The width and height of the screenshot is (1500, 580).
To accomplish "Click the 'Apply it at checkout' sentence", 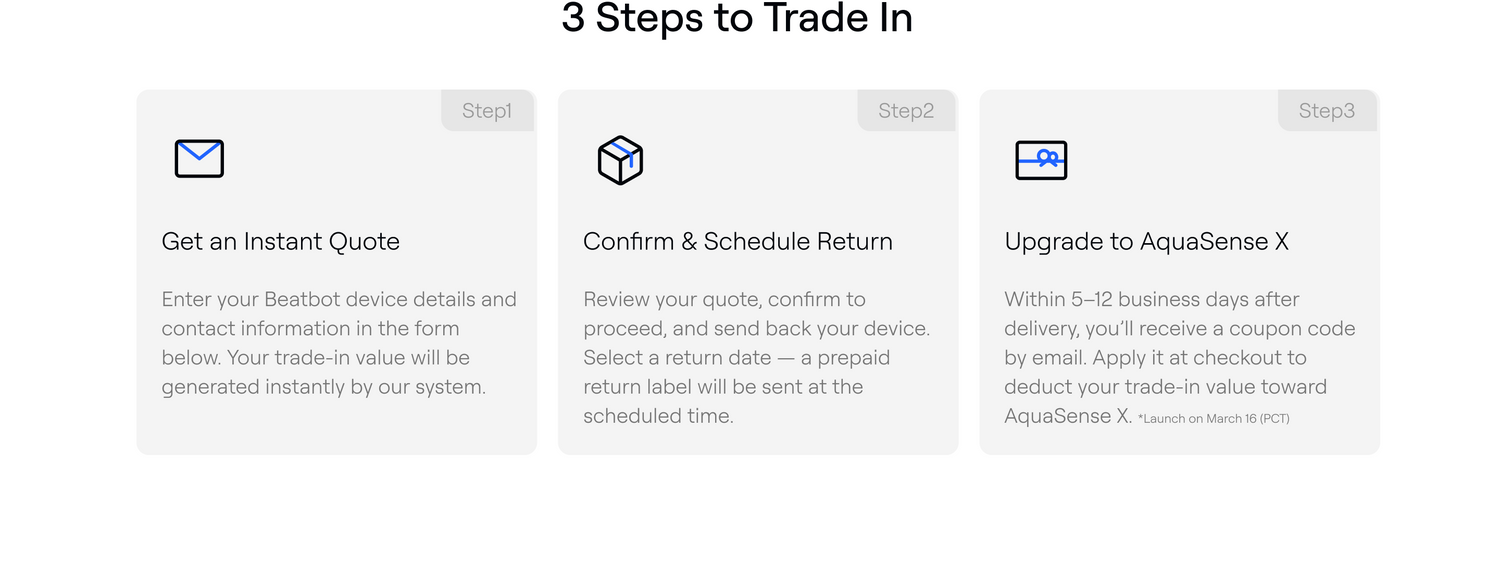I will pos(1165,372).
